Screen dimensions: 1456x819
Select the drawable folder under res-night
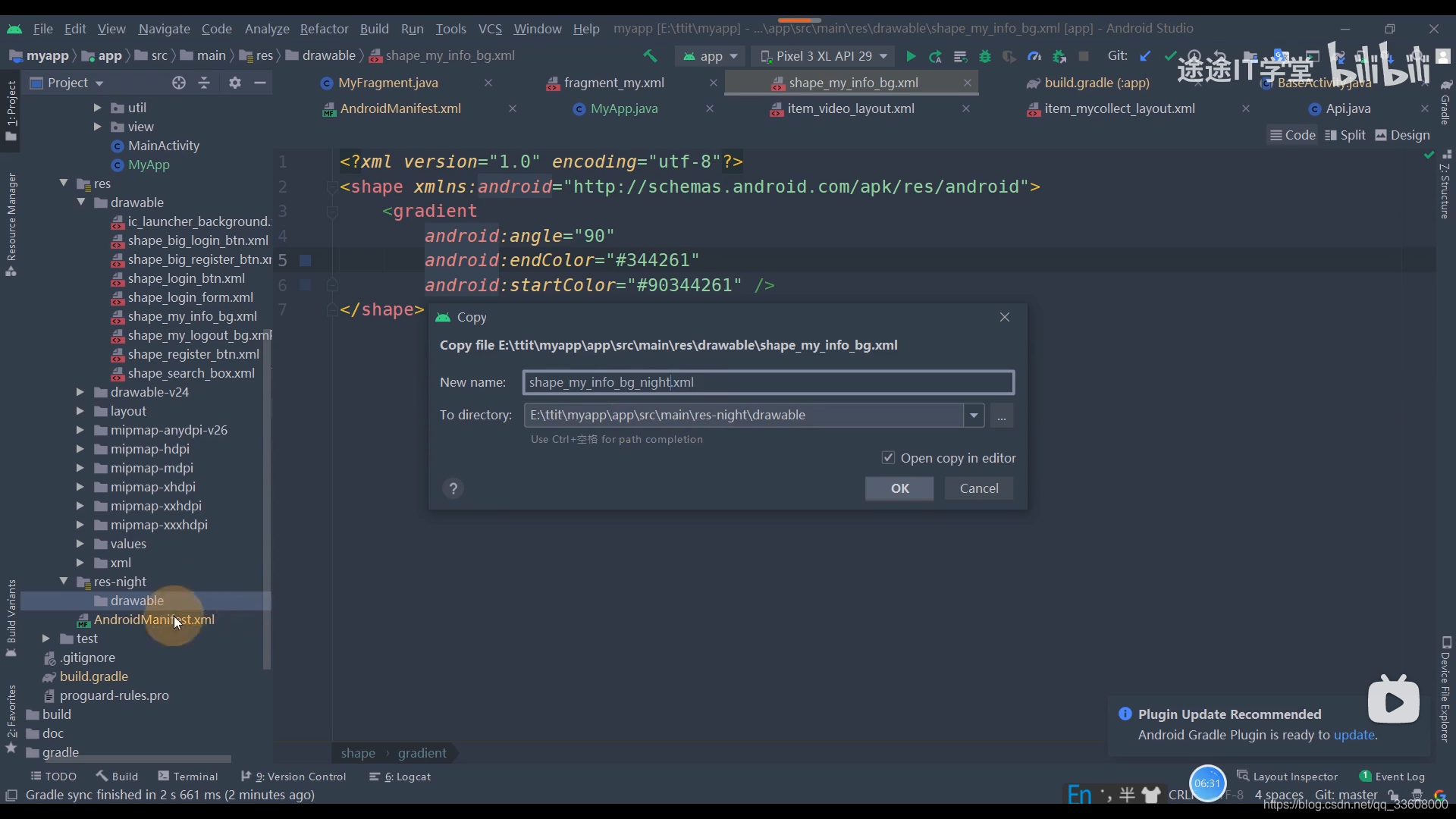tap(136, 601)
